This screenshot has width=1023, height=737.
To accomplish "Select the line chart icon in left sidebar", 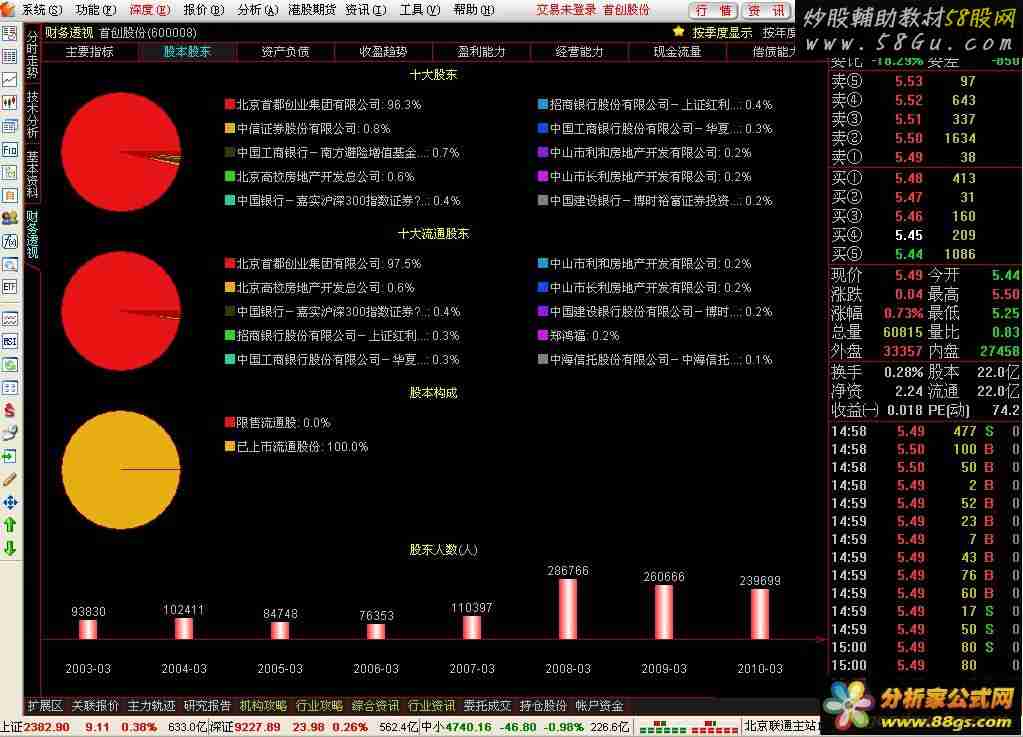I will [10, 80].
